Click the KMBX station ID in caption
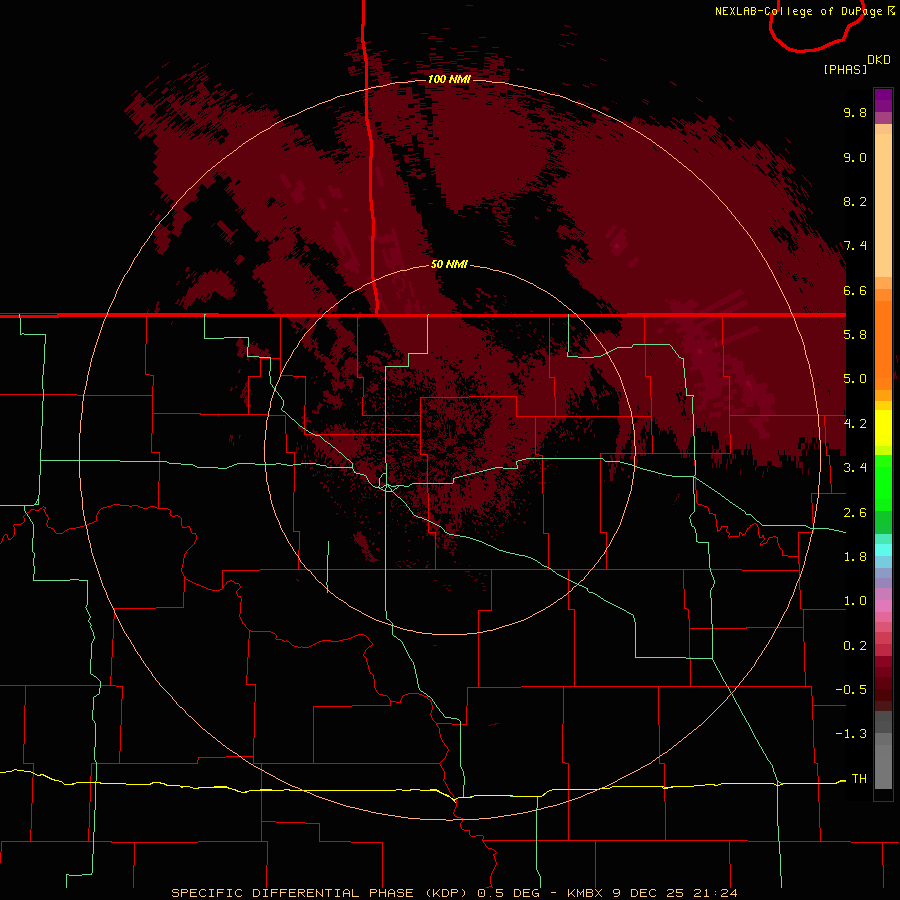900x900 pixels. coord(586,893)
